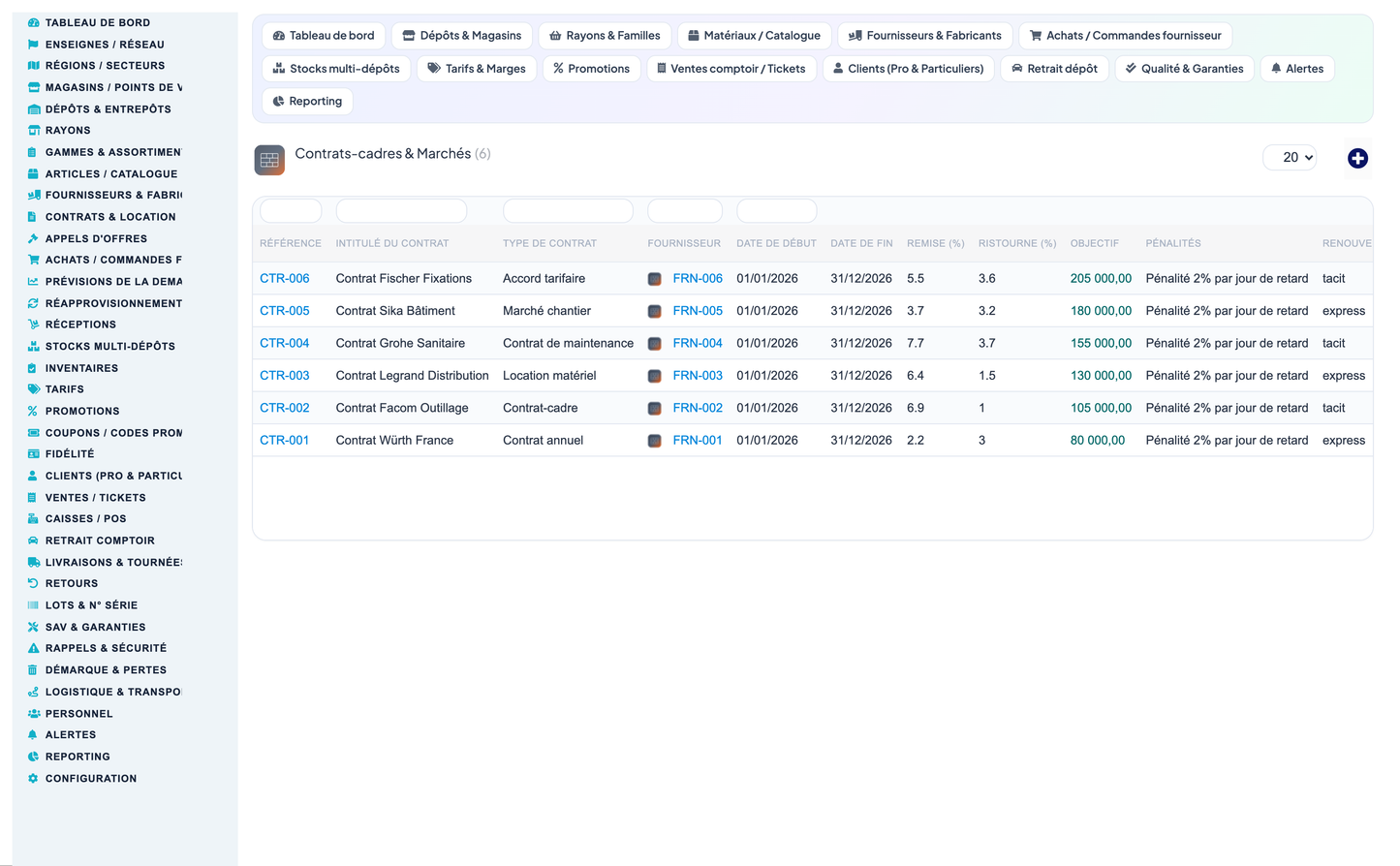This screenshot has width=1400, height=866.
Task: Open Alertes bell icon in sidebar
Action: click(x=33, y=735)
